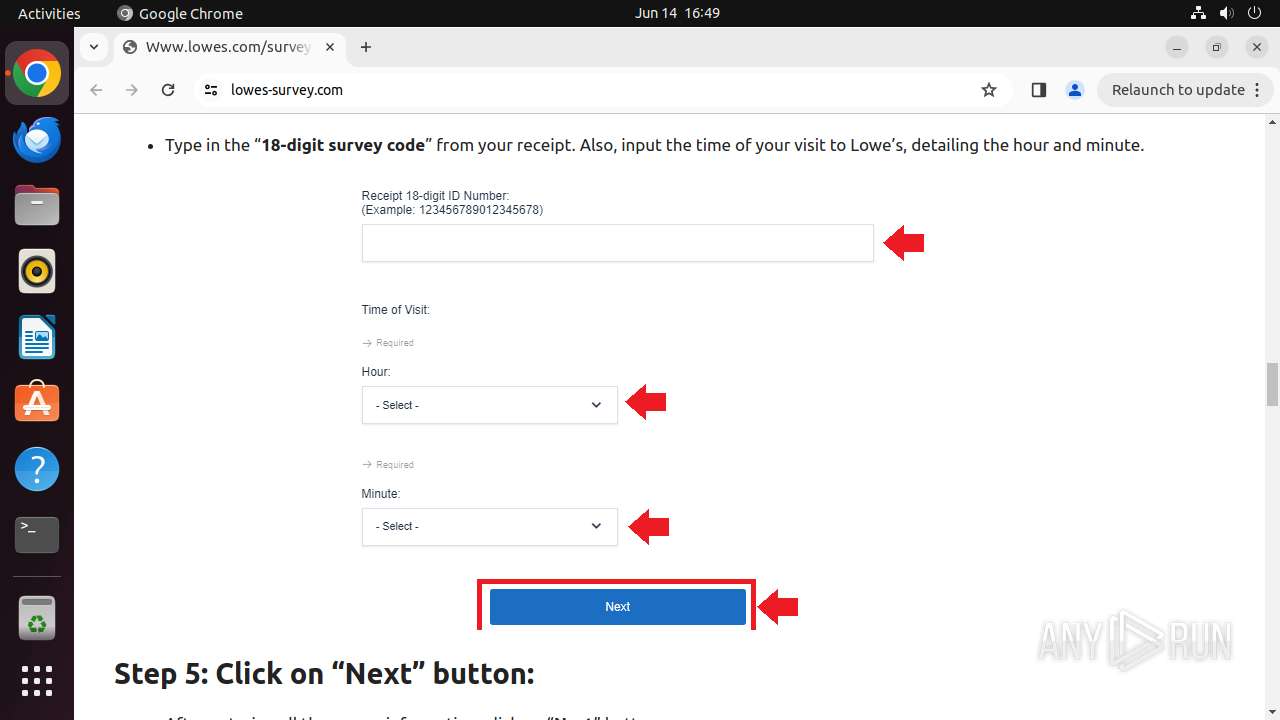Viewport: 1280px width, 720px height.
Task: Click Relaunch to update button
Action: pos(1185,90)
